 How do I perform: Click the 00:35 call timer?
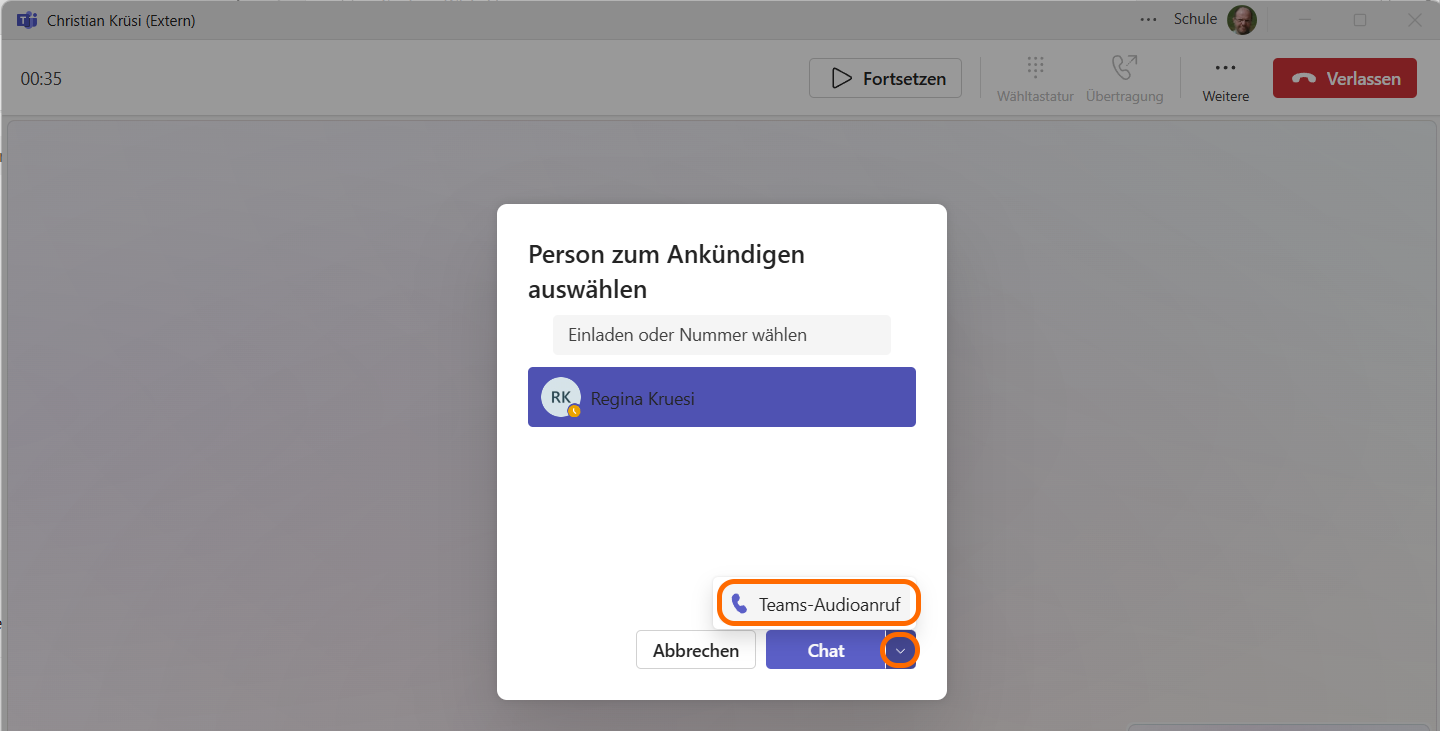click(x=41, y=79)
